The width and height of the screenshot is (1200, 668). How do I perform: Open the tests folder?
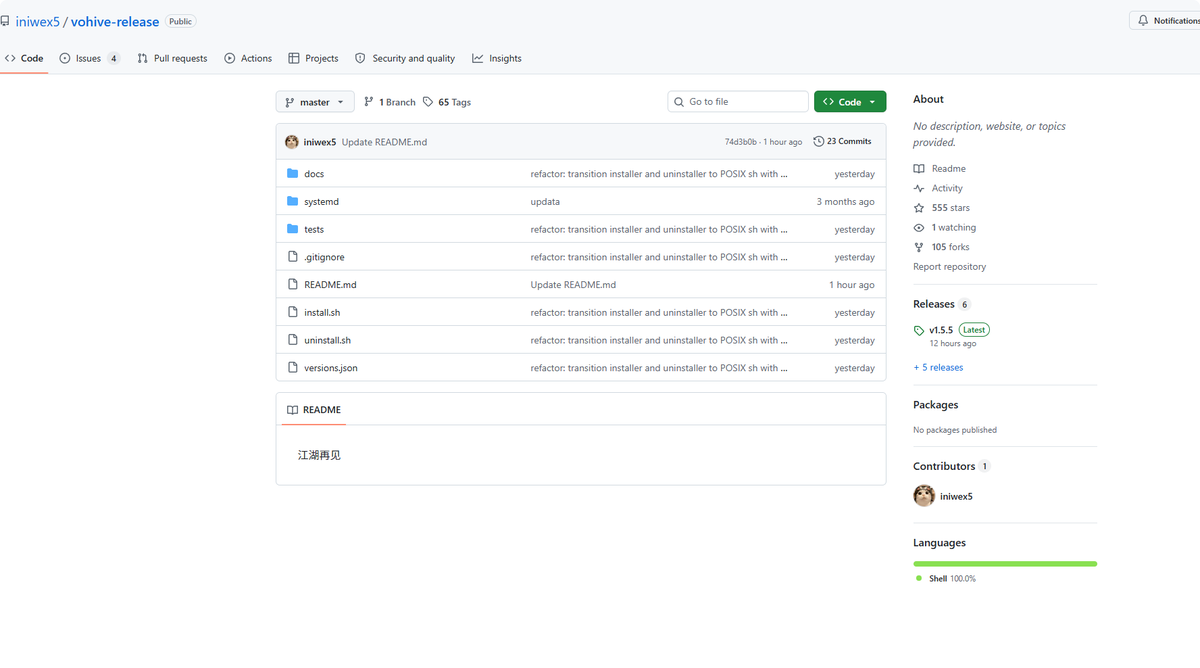pos(314,230)
